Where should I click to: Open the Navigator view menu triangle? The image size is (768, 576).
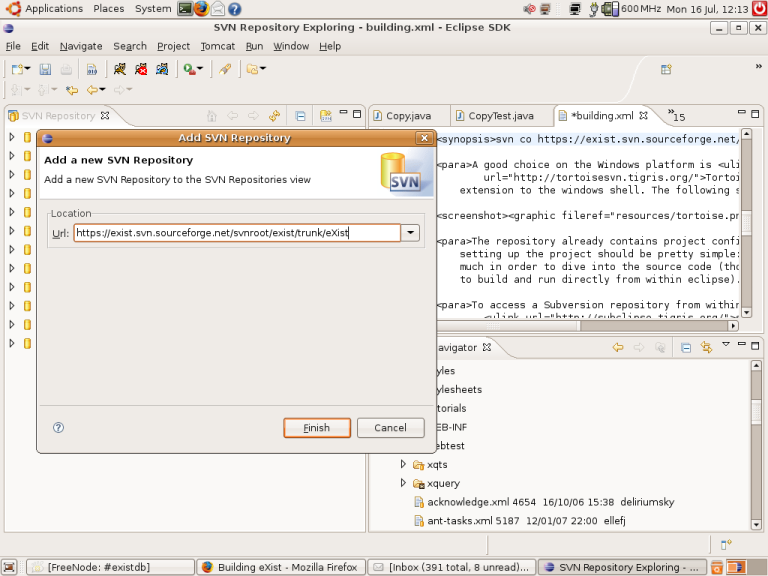724,347
